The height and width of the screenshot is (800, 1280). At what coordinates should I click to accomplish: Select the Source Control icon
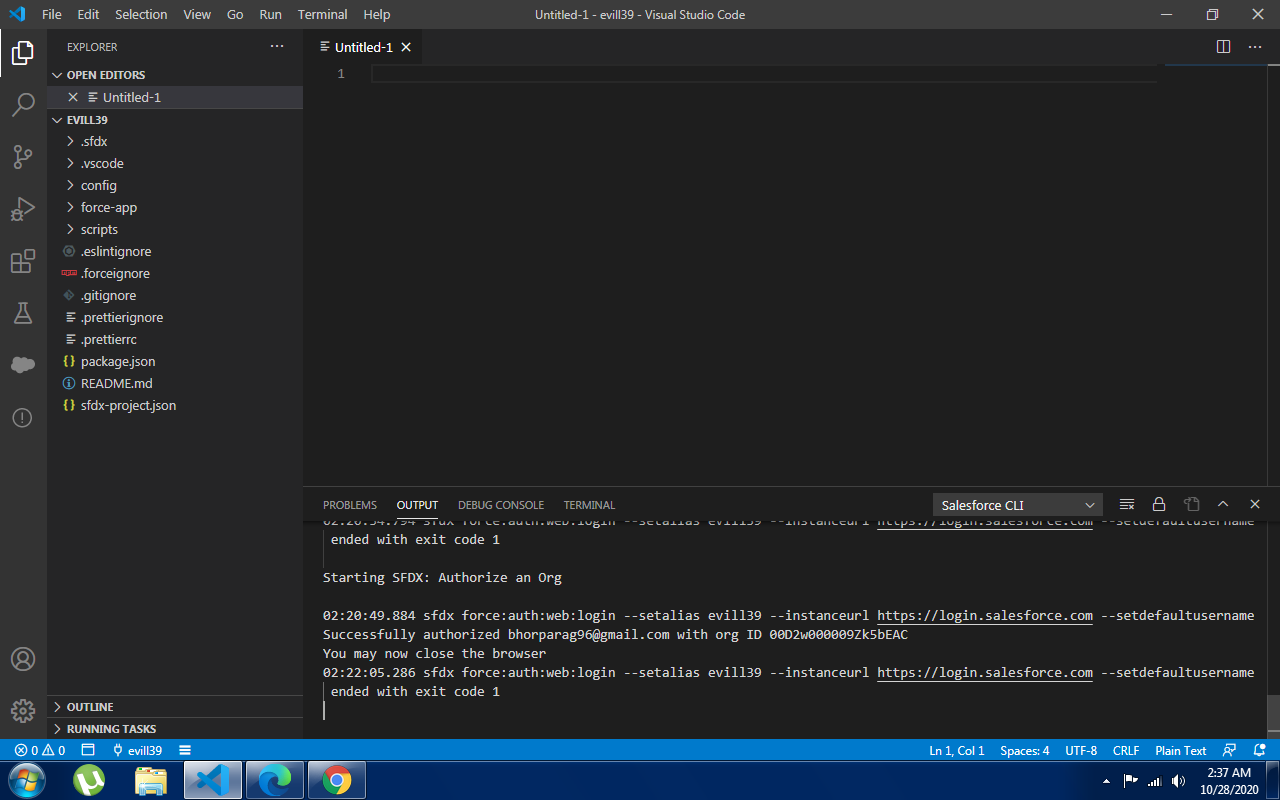[22, 156]
